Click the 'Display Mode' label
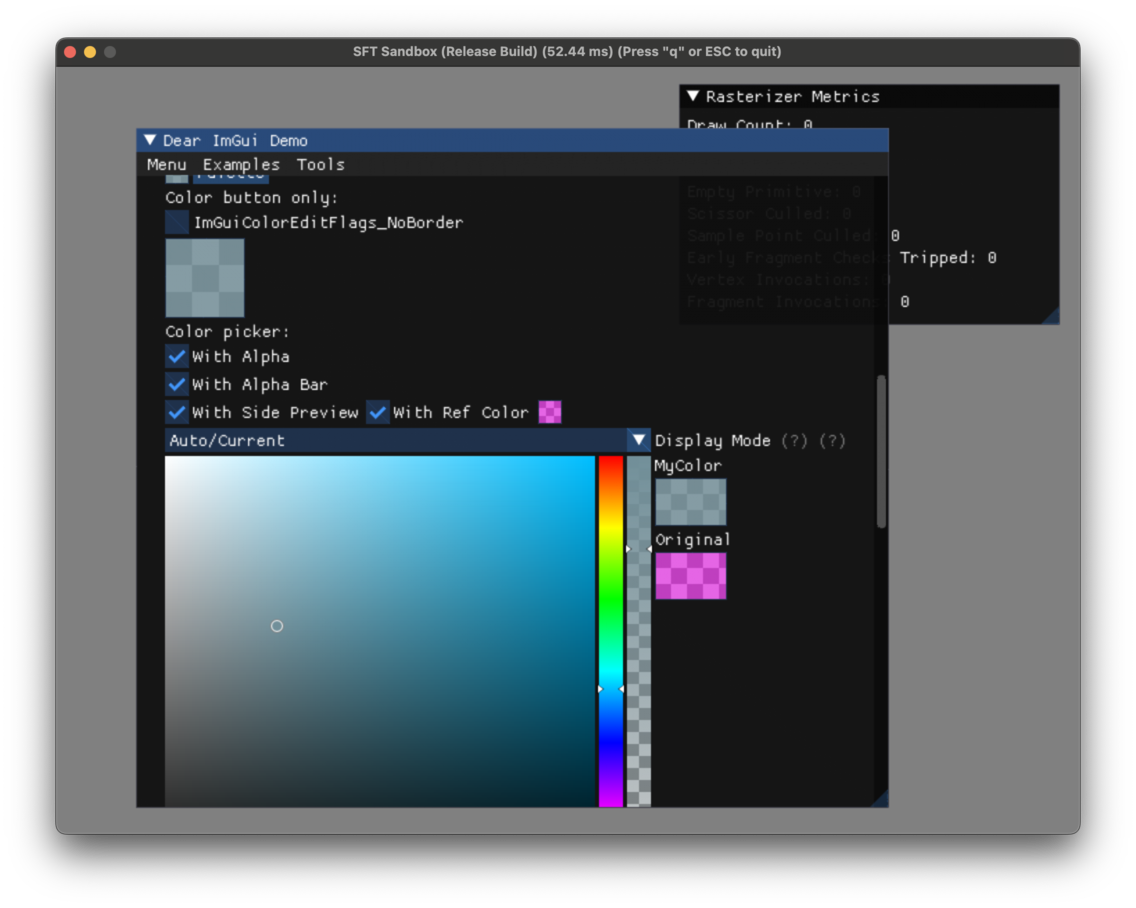This screenshot has height=908, width=1136. click(x=712, y=441)
